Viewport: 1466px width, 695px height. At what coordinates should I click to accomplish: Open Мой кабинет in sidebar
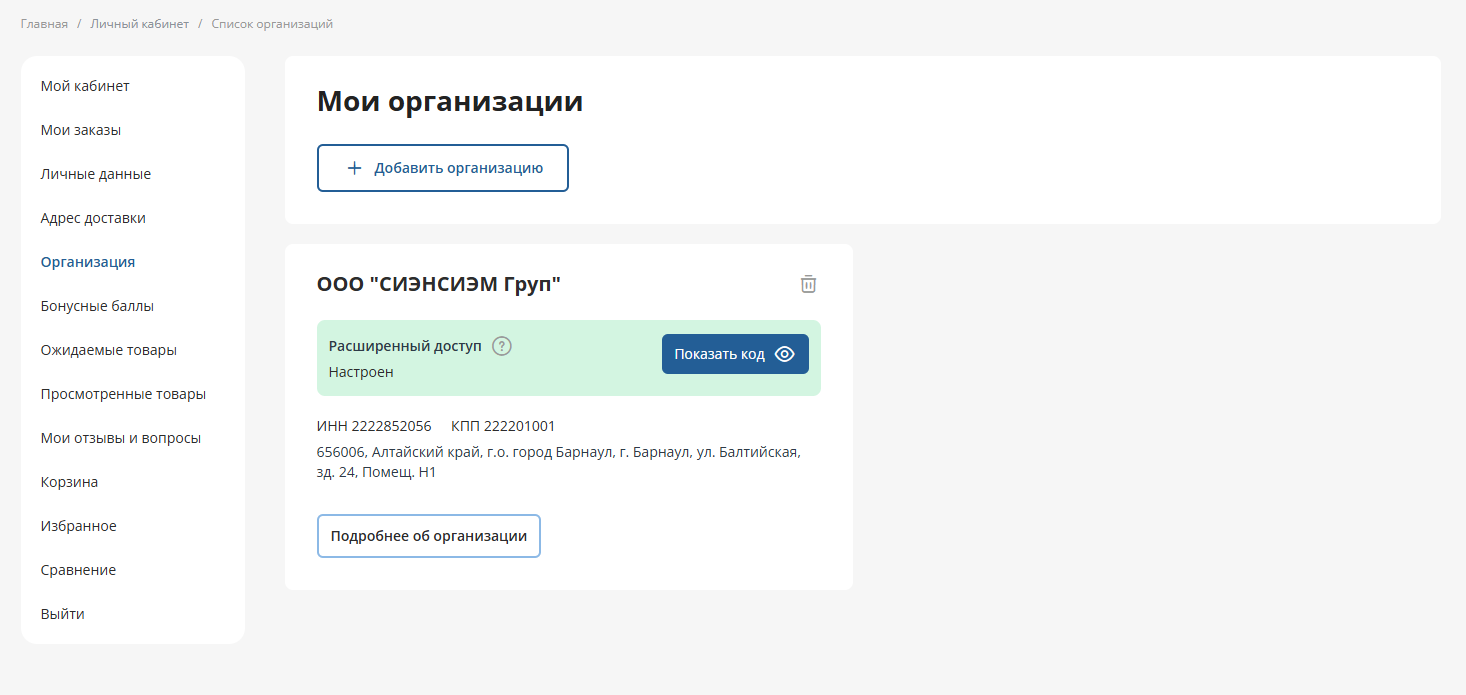coord(85,86)
